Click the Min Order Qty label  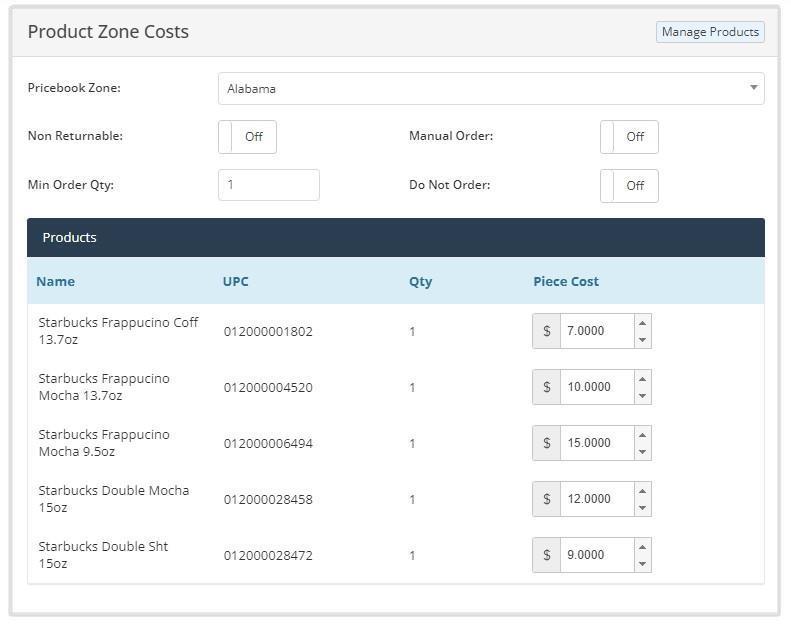[71, 185]
